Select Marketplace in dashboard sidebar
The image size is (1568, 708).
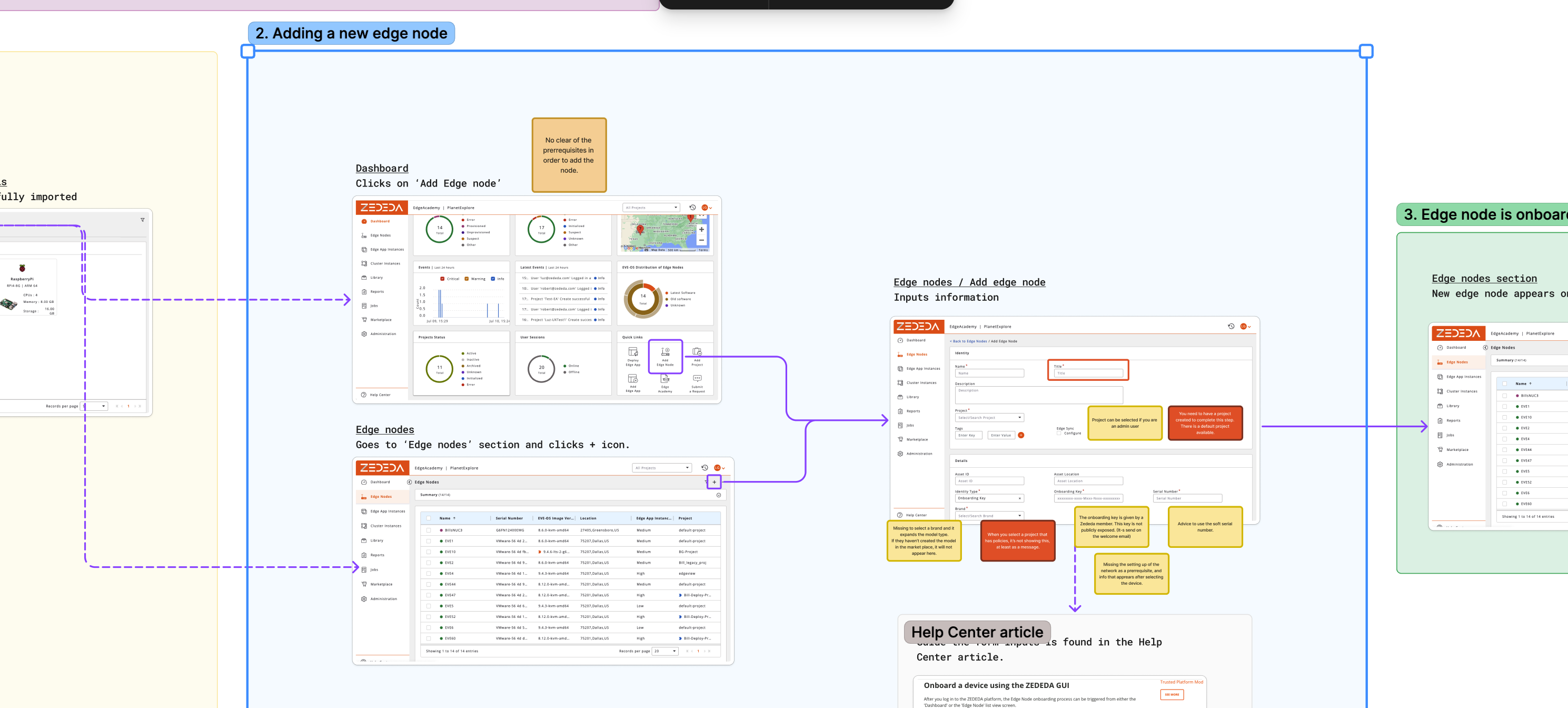click(381, 320)
